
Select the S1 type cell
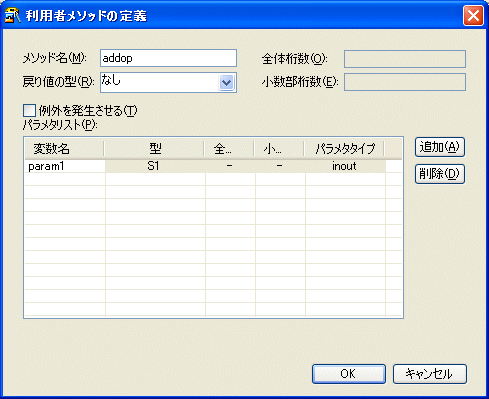(x=155, y=166)
